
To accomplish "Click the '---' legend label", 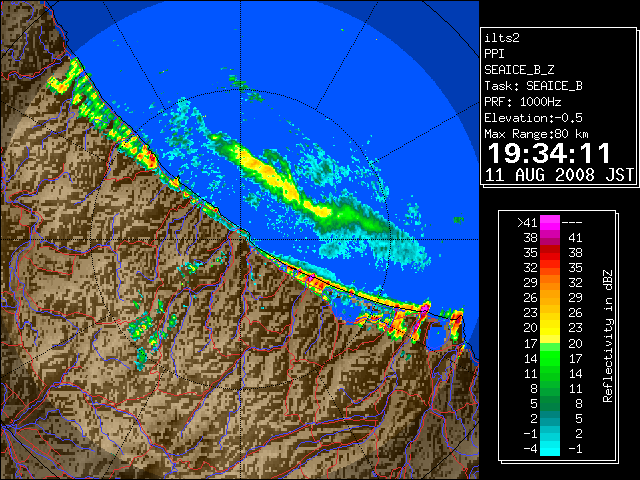I will 572,222.
